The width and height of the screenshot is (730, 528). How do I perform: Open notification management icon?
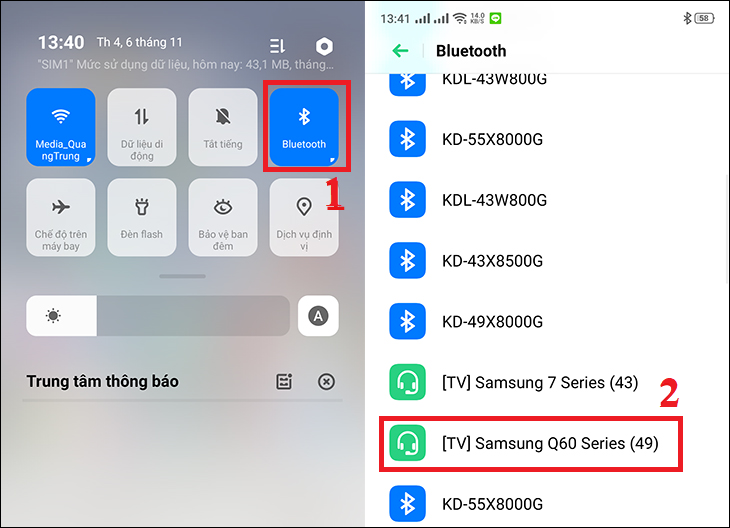pyautogui.click(x=284, y=382)
